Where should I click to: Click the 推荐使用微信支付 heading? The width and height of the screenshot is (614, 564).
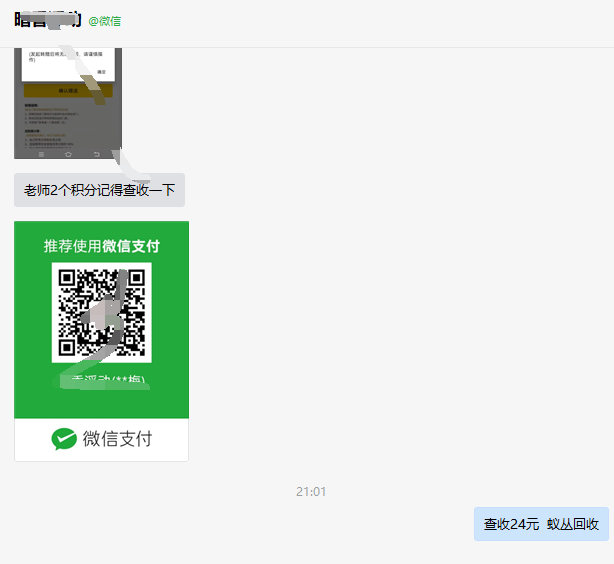101,246
